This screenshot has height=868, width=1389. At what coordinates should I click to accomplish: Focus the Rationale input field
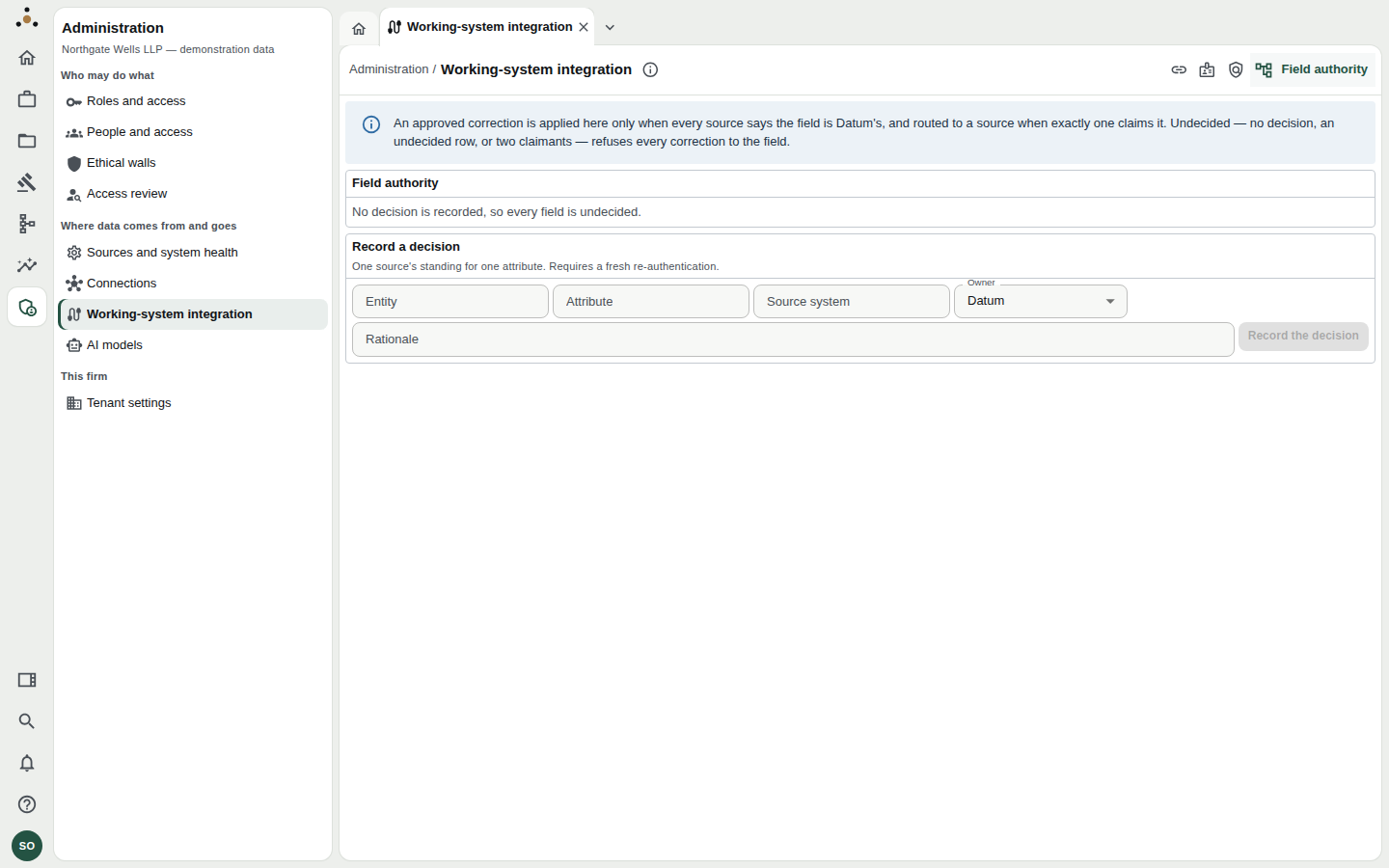pyautogui.click(x=793, y=339)
